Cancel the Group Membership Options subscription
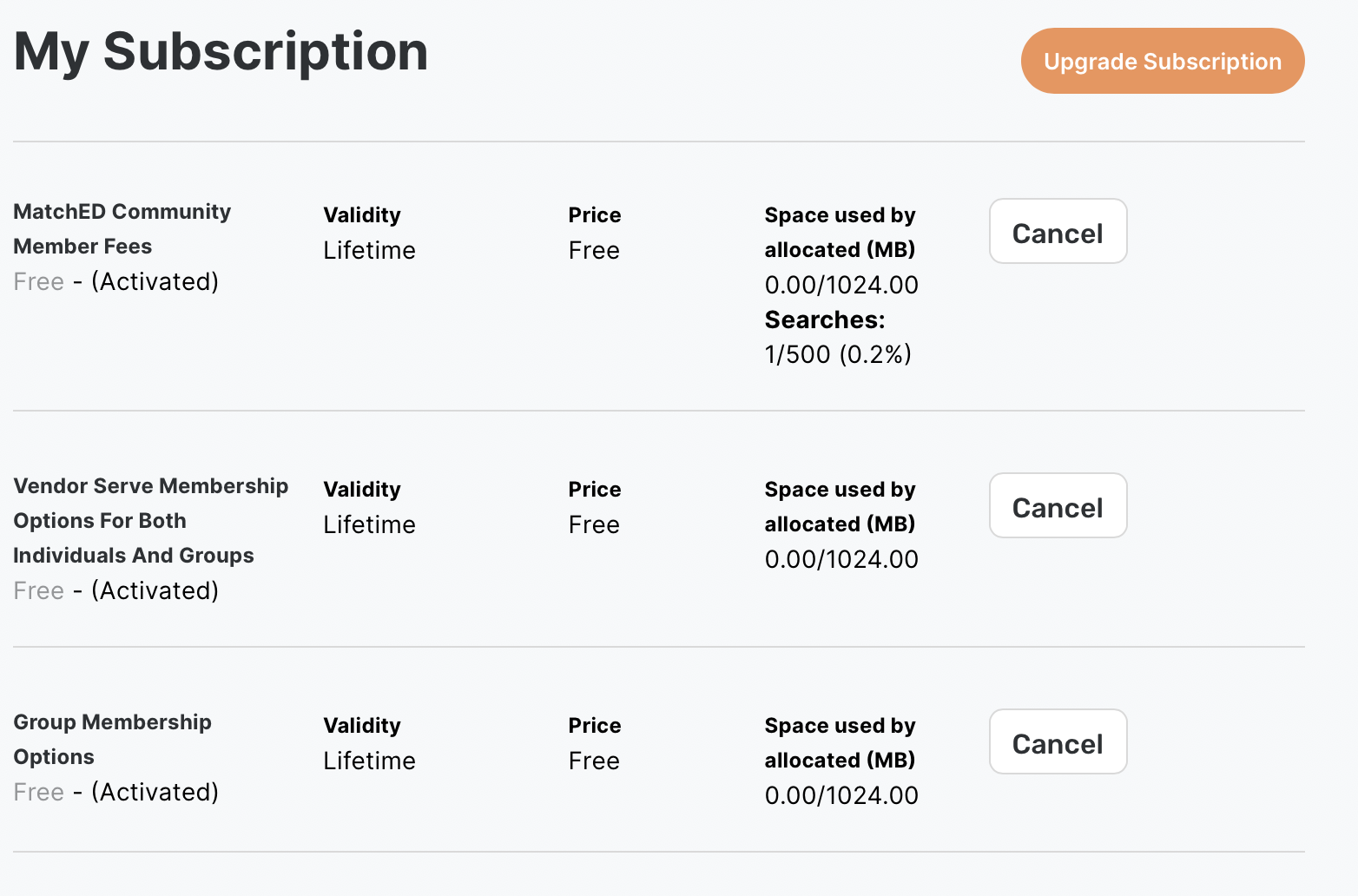The image size is (1358, 896). click(x=1057, y=742)
